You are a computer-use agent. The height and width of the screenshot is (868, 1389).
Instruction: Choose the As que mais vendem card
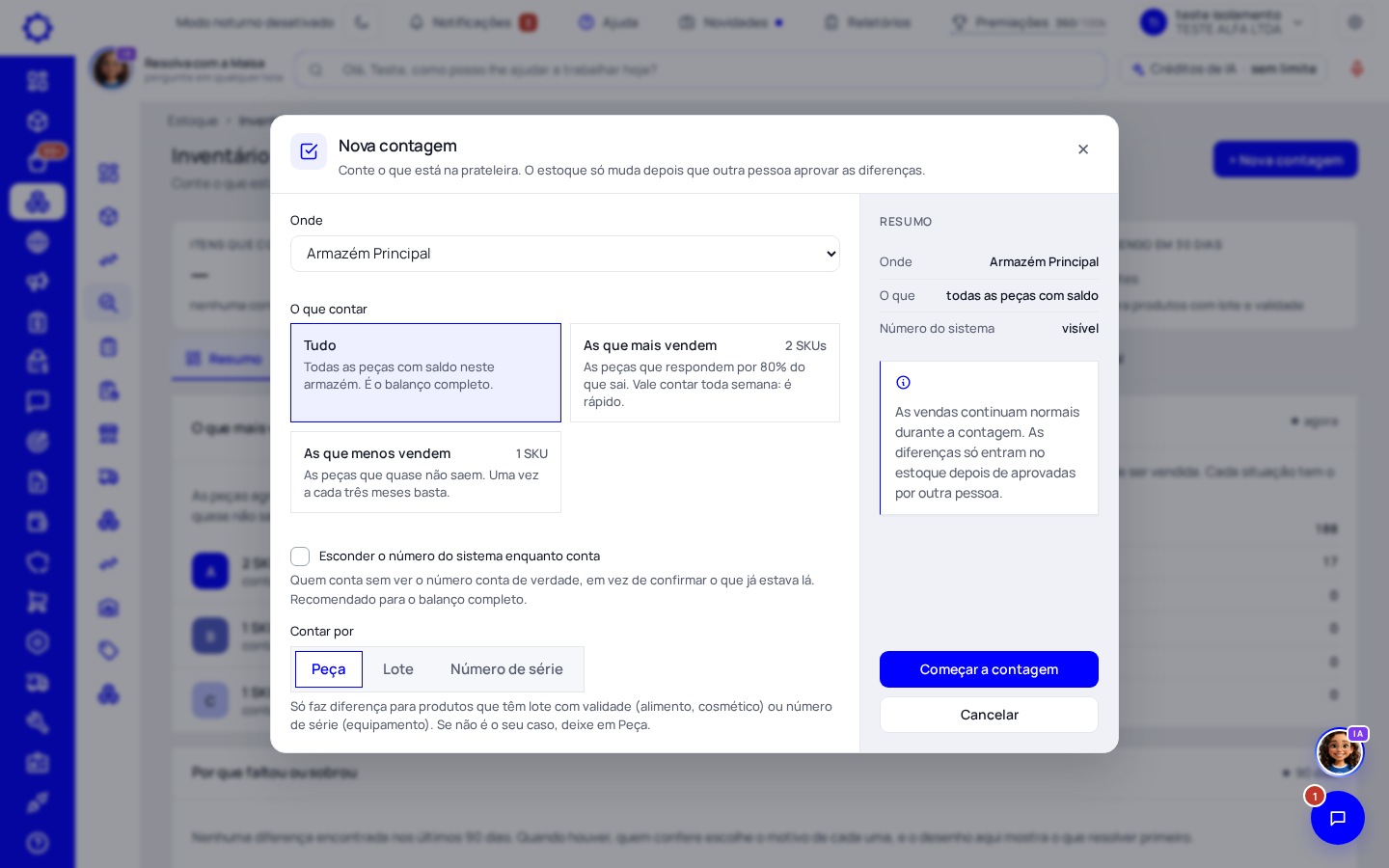705,372
